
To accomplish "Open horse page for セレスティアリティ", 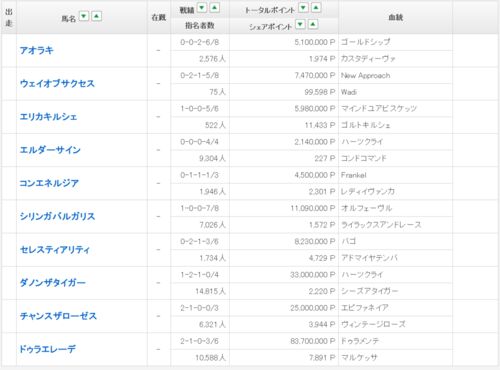I will [55, 249].
